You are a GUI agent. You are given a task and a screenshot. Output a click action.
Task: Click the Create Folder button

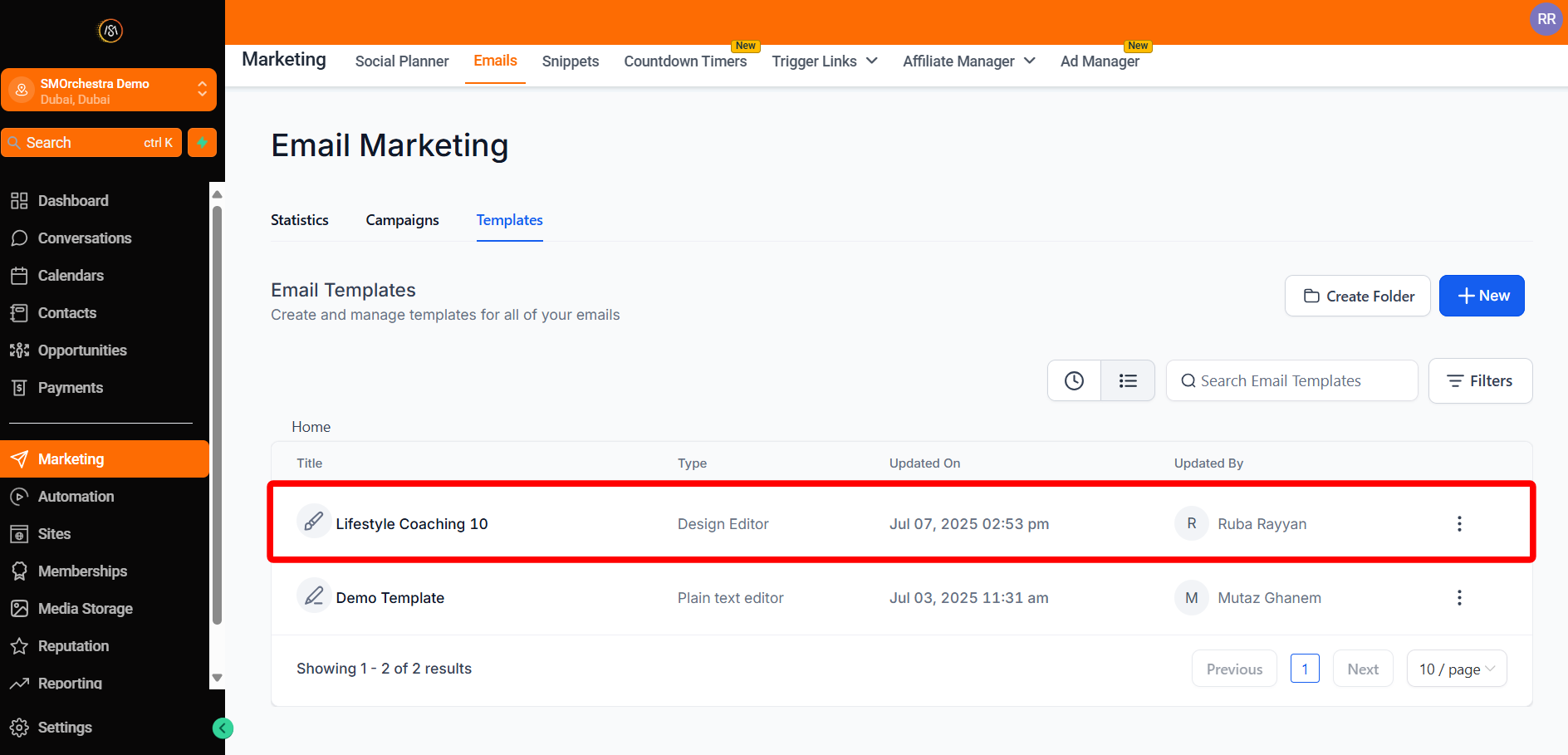pos(1357,297)
